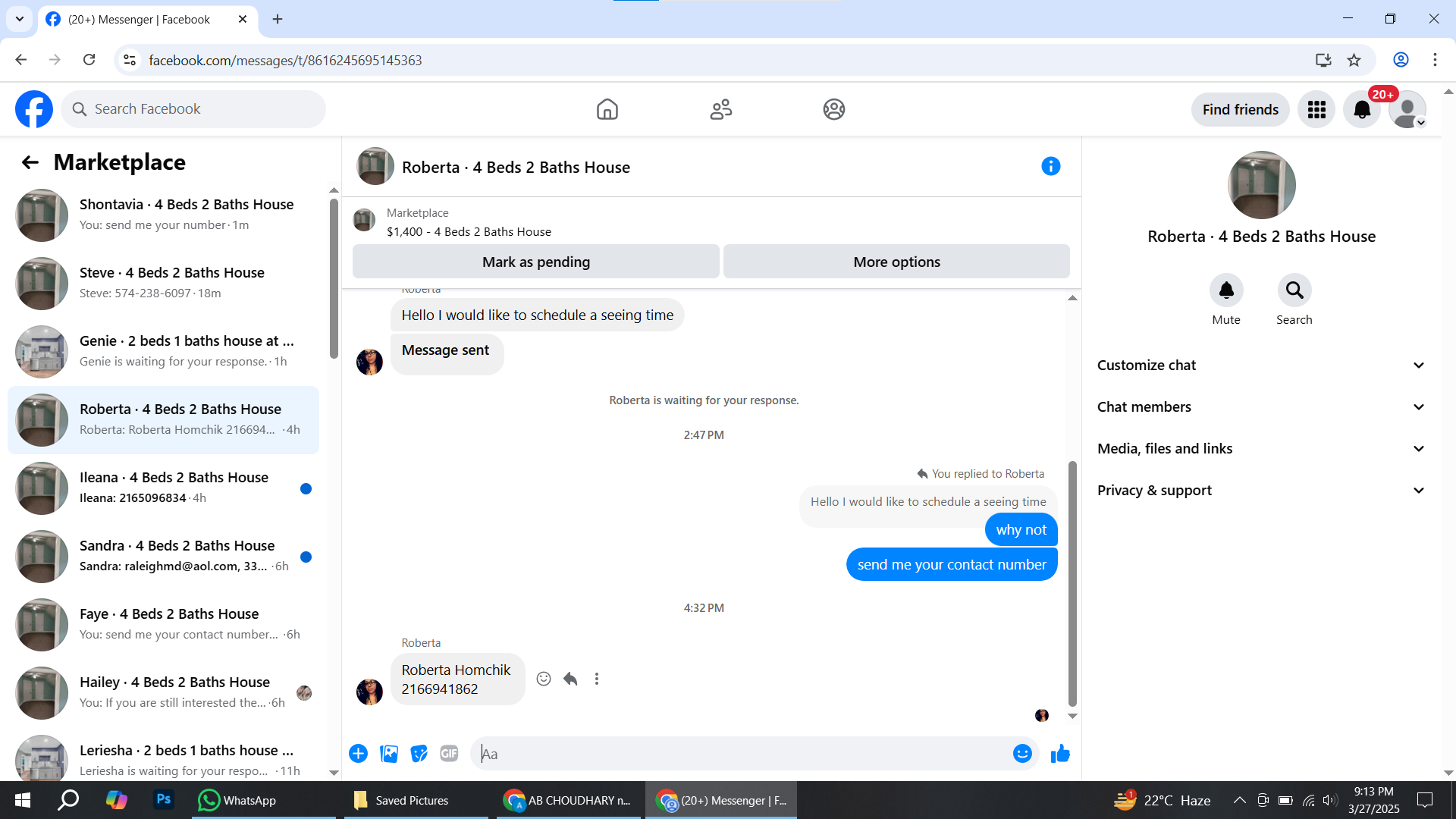The image size is (1456, 819).
Task: Open the Facebook menu grid icon
Action: (1316, 110)
